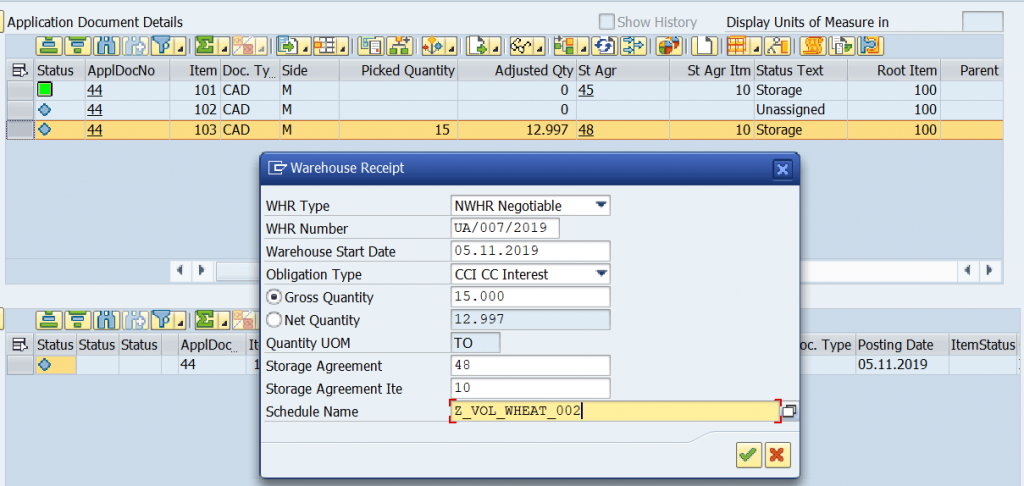
Task: Close the Warehouse Receipt dialog
Action: pyautogui.click(x=782, y=170)
